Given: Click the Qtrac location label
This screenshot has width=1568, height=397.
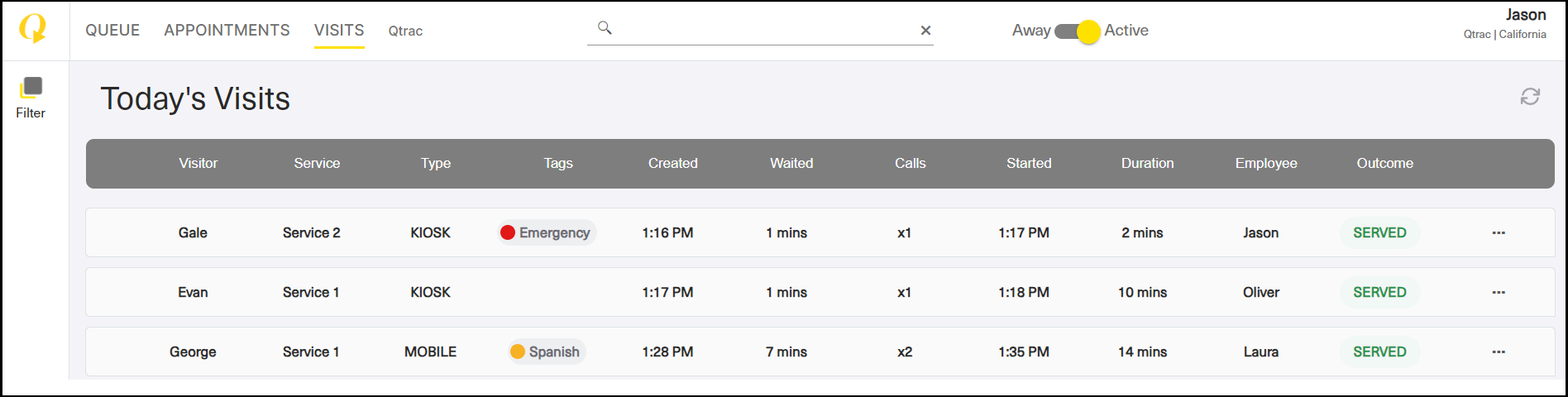Looking at the screenshot, I should (405, 31).
